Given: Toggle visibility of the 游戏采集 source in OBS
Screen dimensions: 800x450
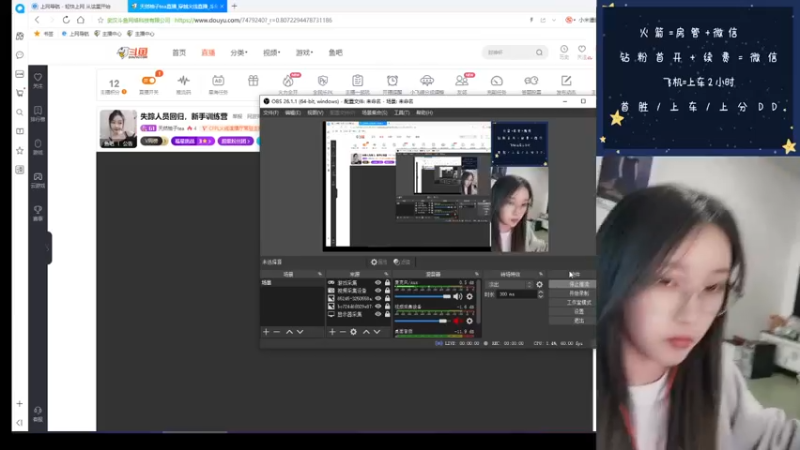Looking at the screenshot, I should tap(378, 283).
